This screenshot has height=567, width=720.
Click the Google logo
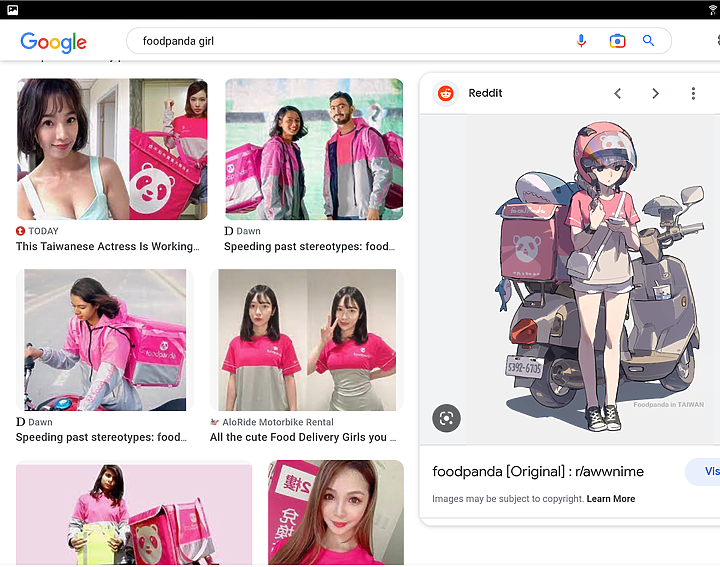[54, 43]
